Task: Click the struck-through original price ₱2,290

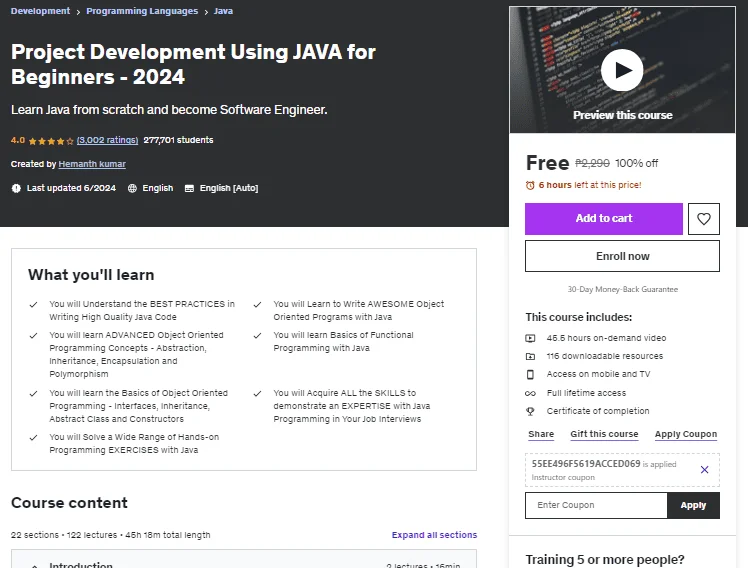Action: [592, 164]
